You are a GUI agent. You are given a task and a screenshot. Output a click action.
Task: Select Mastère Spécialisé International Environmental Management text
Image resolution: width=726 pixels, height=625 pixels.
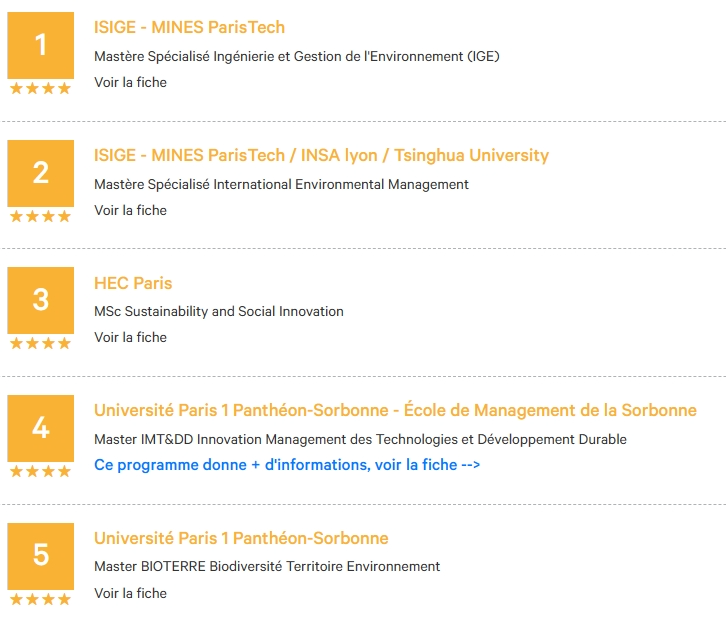pos(281,184)
